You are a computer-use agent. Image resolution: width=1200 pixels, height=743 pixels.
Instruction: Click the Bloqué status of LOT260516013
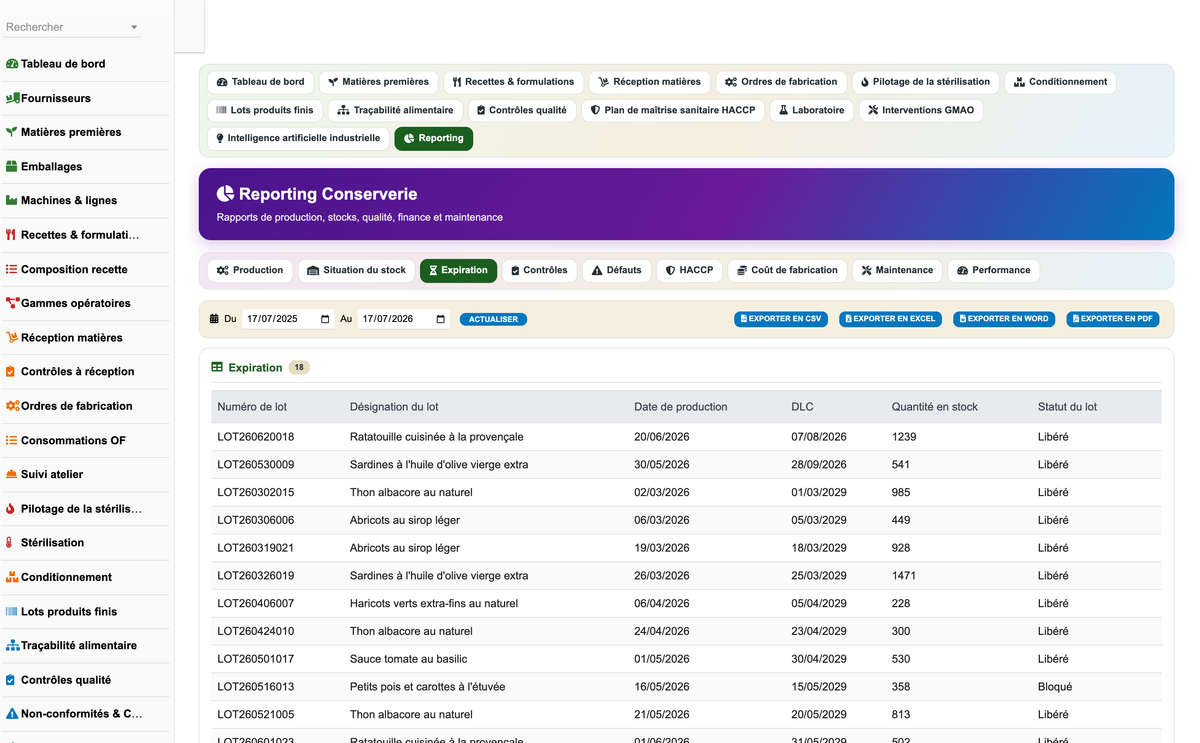tap(1055, 687)
